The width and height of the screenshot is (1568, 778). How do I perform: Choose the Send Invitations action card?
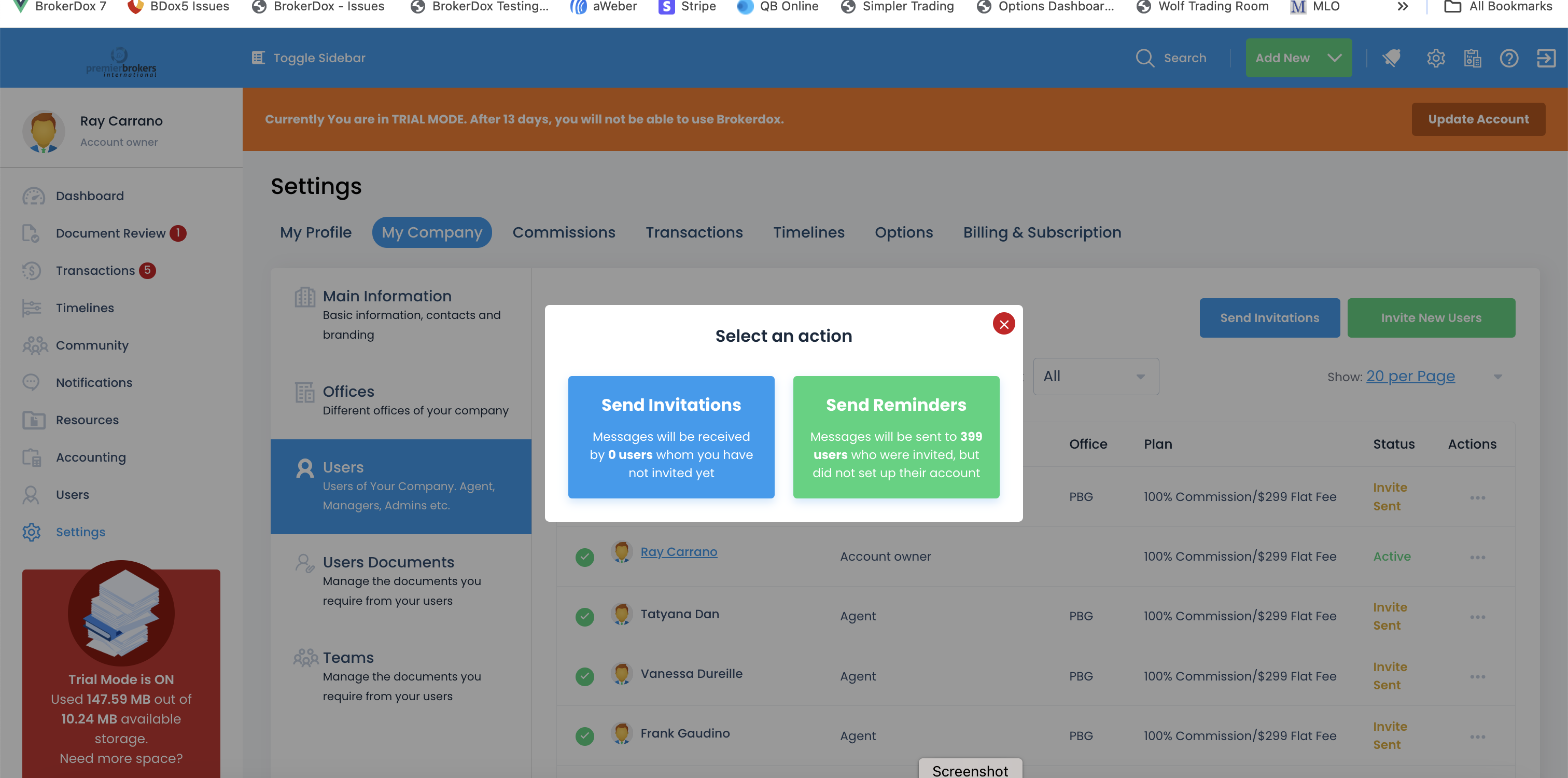click(x=671, y=437)
